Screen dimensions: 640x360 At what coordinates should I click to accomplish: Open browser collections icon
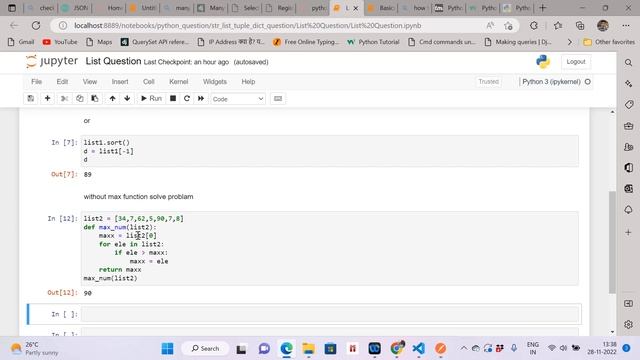click(580, 25)
